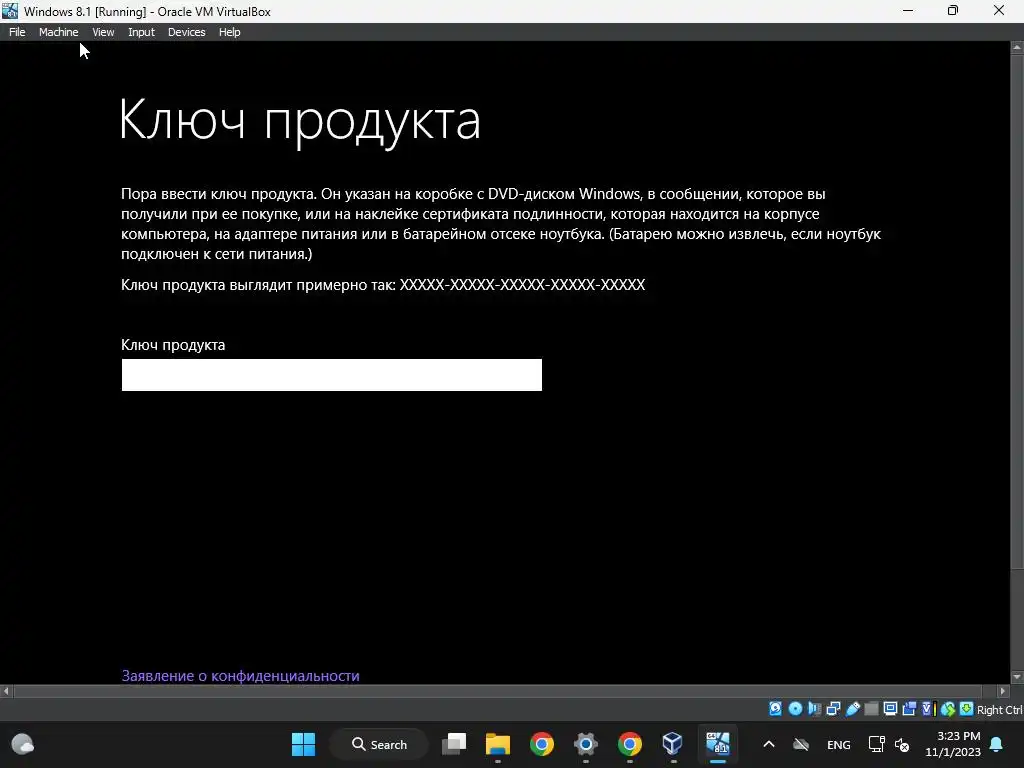
Task: Click the recording indicator icon
Action: coord(909,709)
